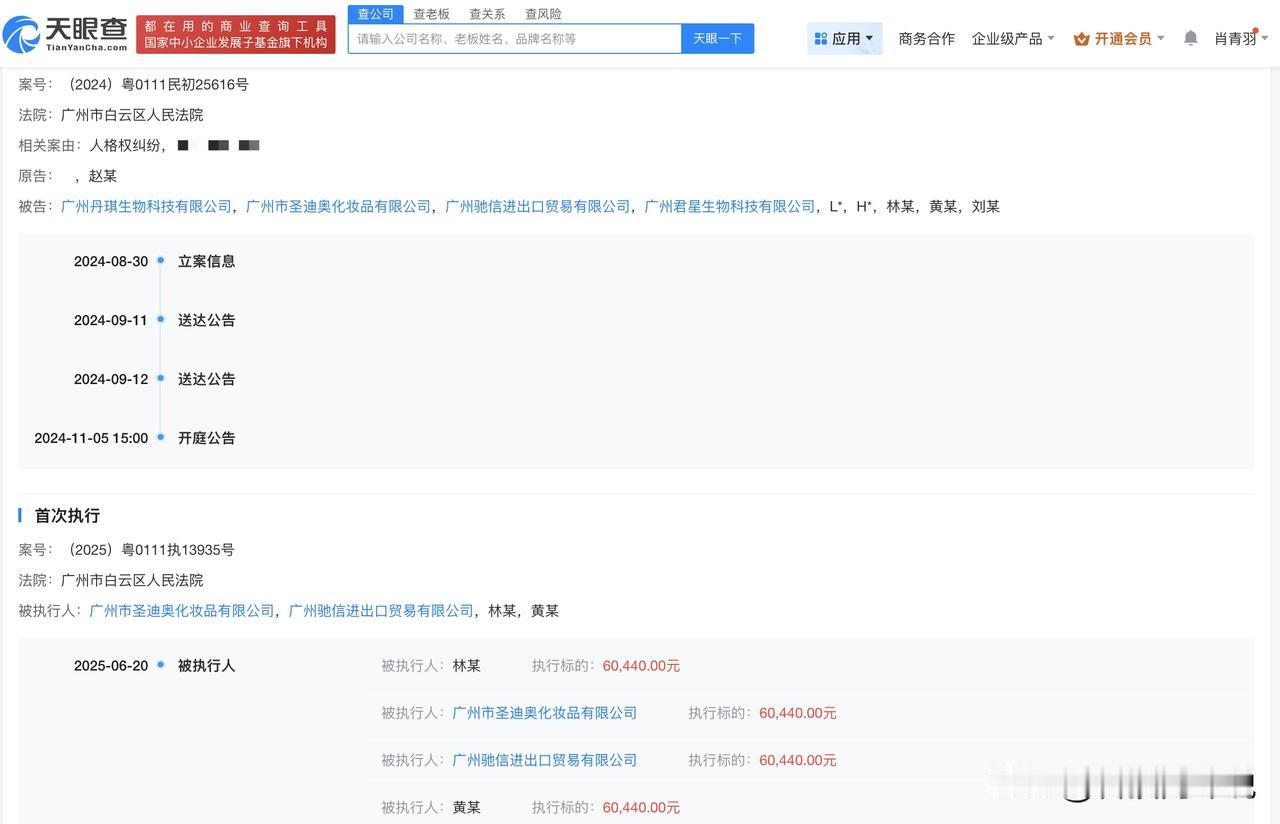Switch to the 查公司 tab

tap(376, 14)
